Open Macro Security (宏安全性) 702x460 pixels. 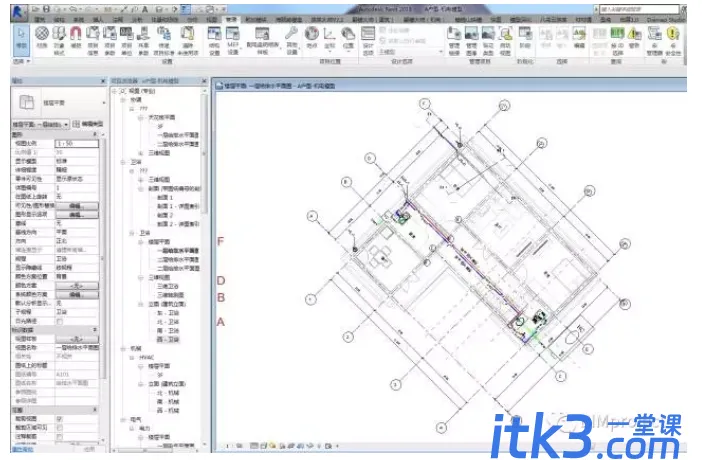click(x=673, y=39)
